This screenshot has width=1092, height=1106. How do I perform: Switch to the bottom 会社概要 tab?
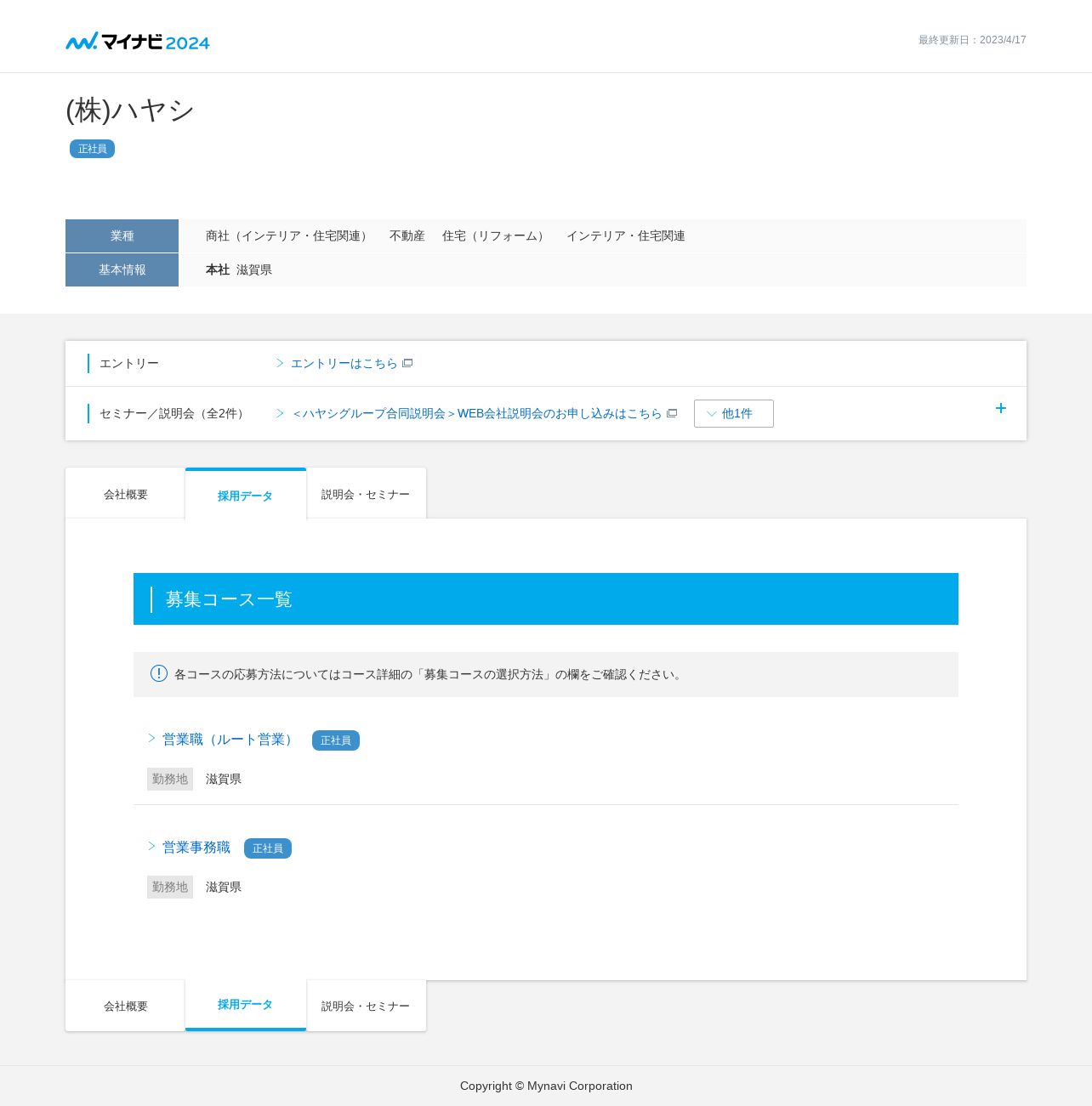click(125, 1006)
